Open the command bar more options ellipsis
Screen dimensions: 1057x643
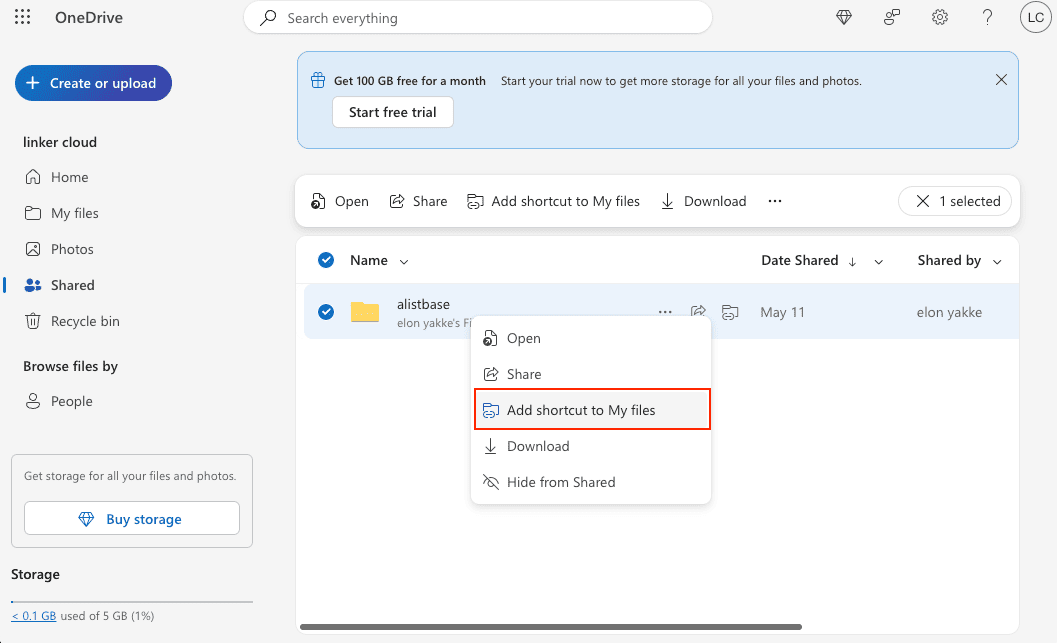(775, 202)
